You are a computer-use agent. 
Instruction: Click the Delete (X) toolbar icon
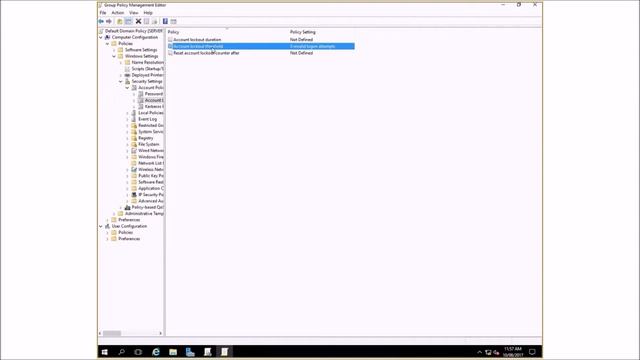click(x=138, y=21)
